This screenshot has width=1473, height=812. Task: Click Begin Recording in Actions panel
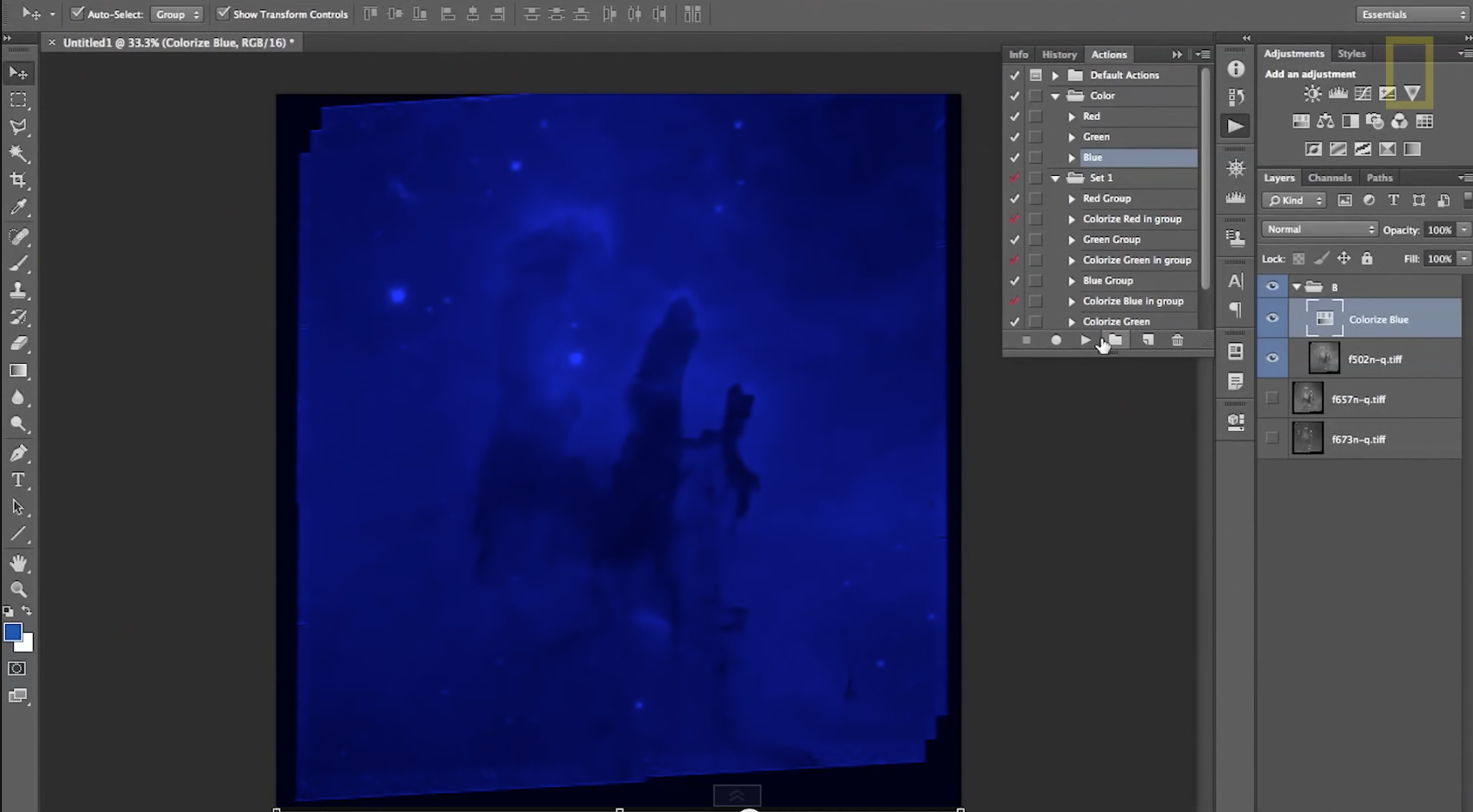(x=1056, y=340)
